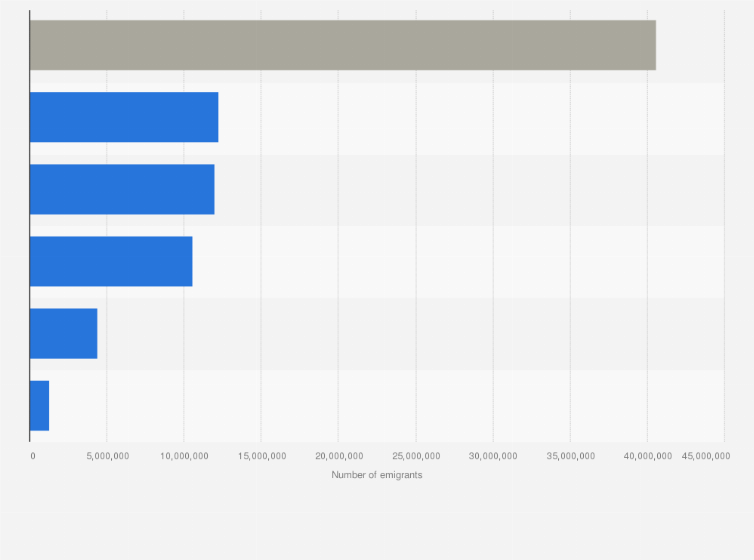Click the '25,000,000' axis label
This screenshot has height=560, width=754.
tap(416, 456)
